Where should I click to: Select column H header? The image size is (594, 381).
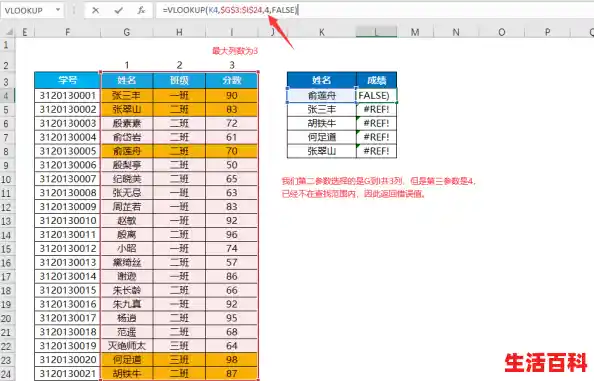point(179,32)
